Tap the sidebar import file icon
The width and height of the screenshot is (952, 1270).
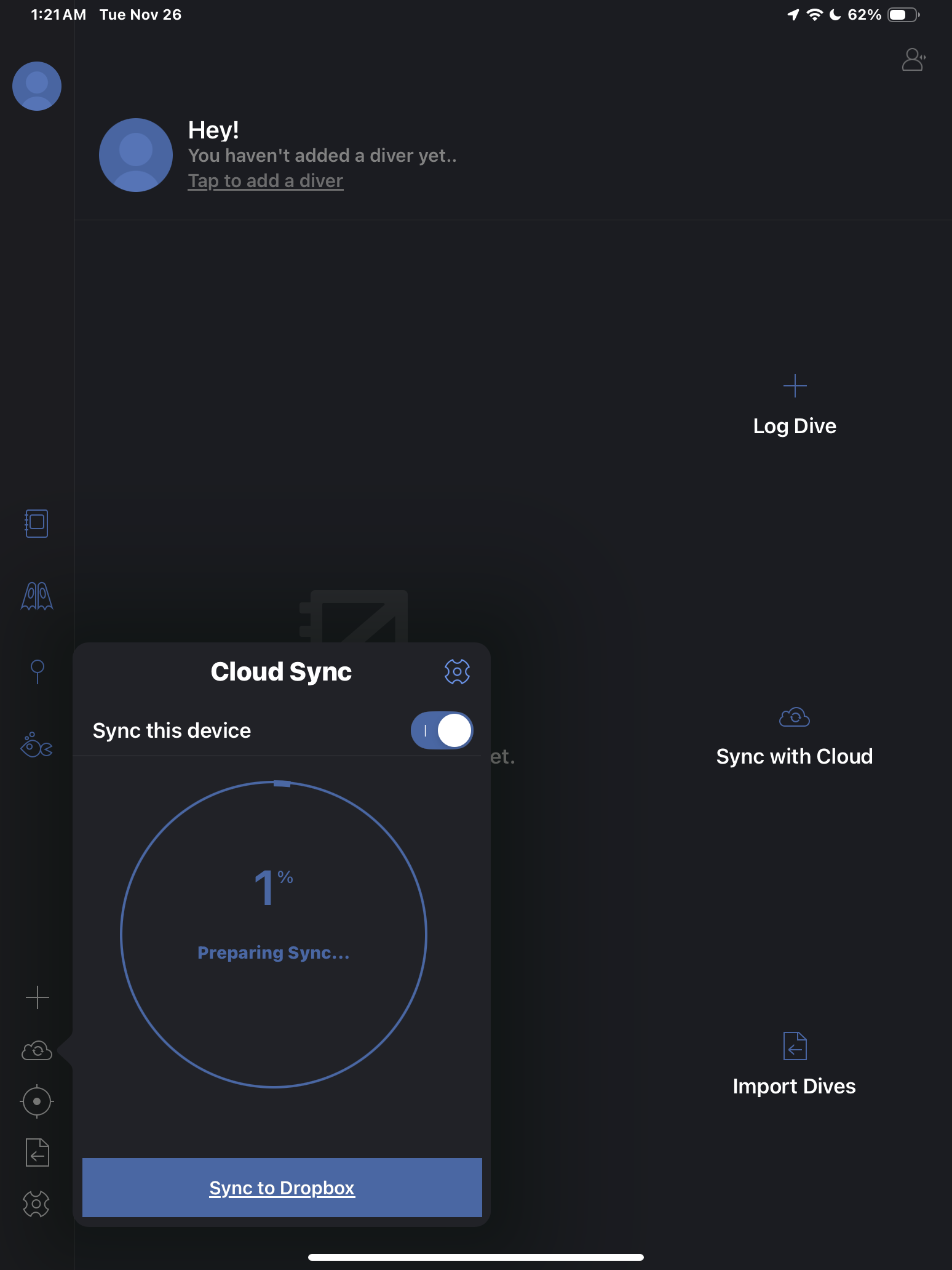click(37, 1152)
